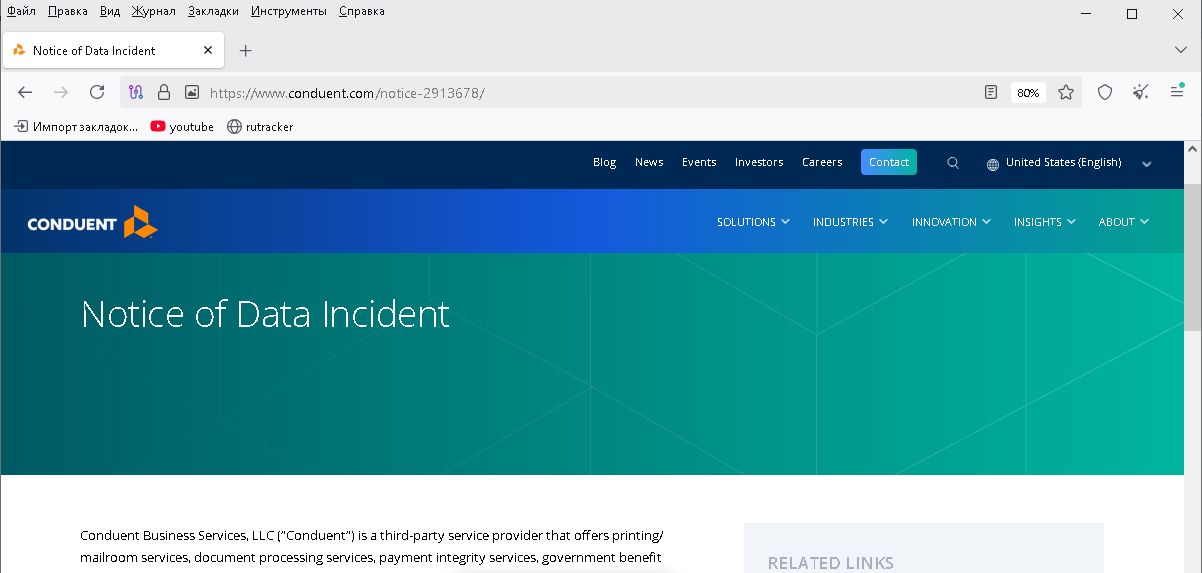This screenshot has height=573, width=1202.
Task: Open reader view icon in address bar
Action: coord(991,92)
